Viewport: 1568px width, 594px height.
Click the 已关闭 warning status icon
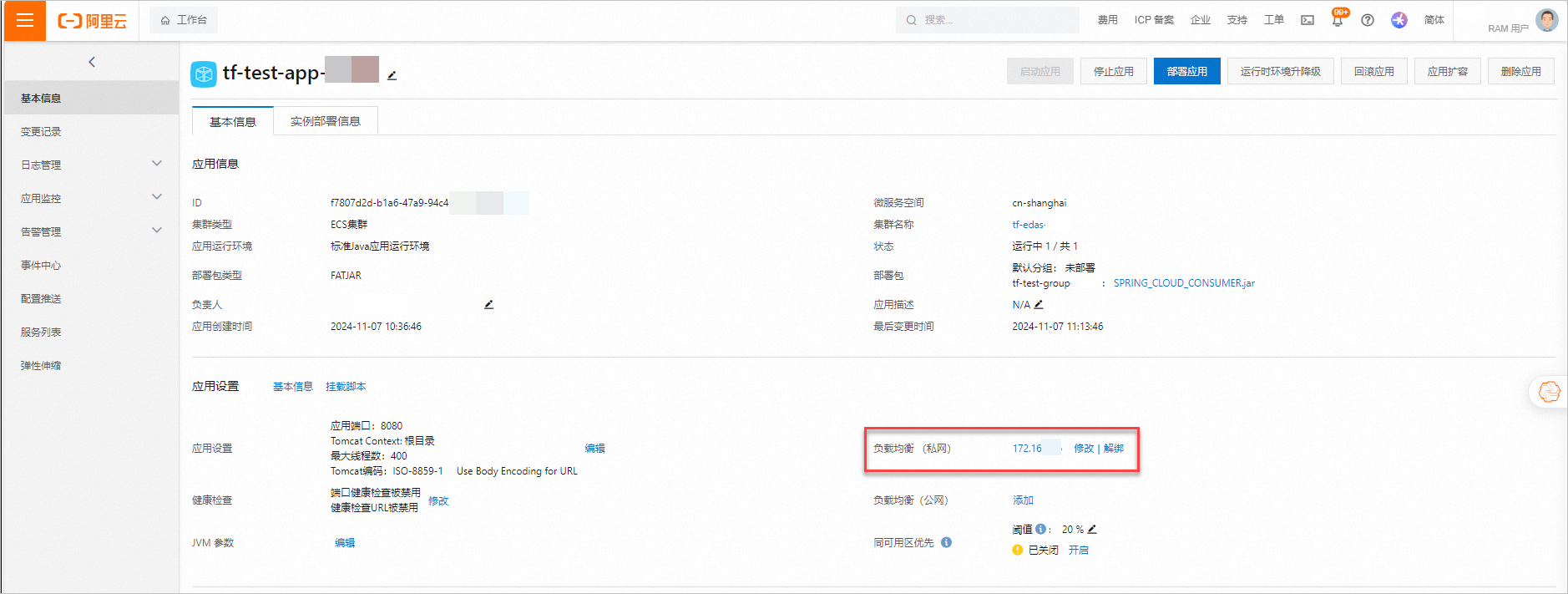point(1017,550)
